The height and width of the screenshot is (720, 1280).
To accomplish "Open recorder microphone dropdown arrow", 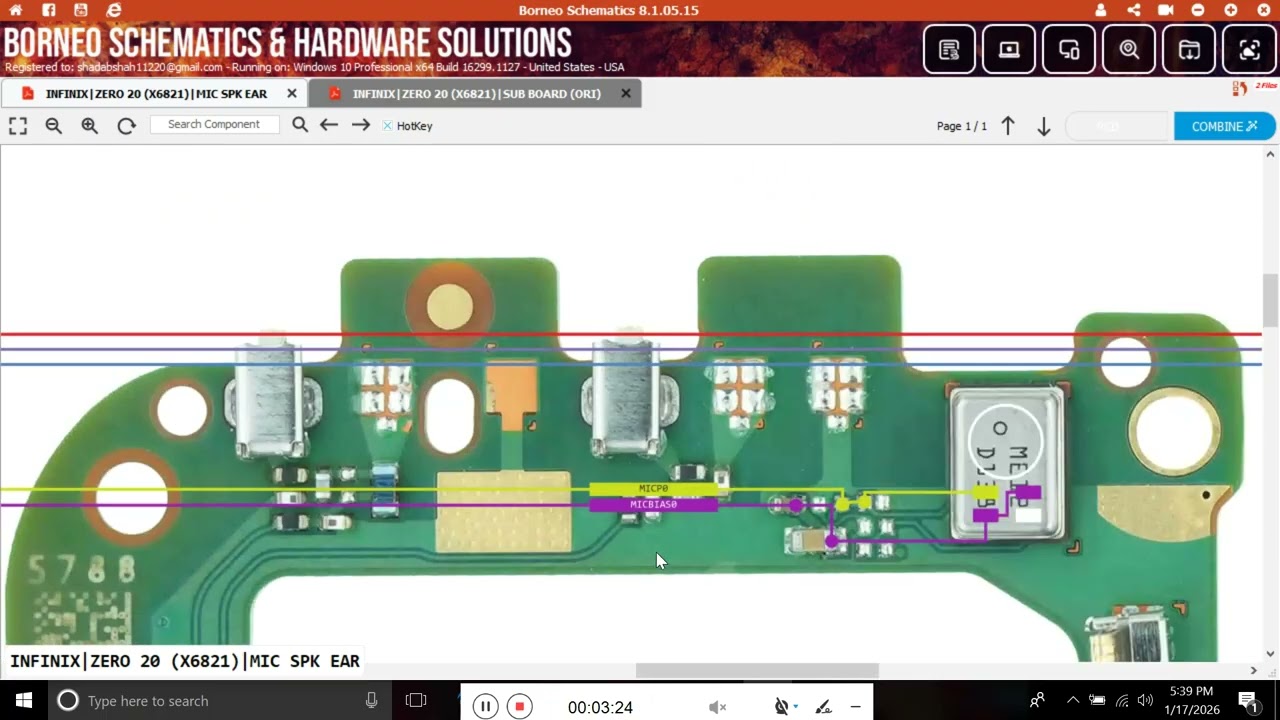I will [795, 707].
